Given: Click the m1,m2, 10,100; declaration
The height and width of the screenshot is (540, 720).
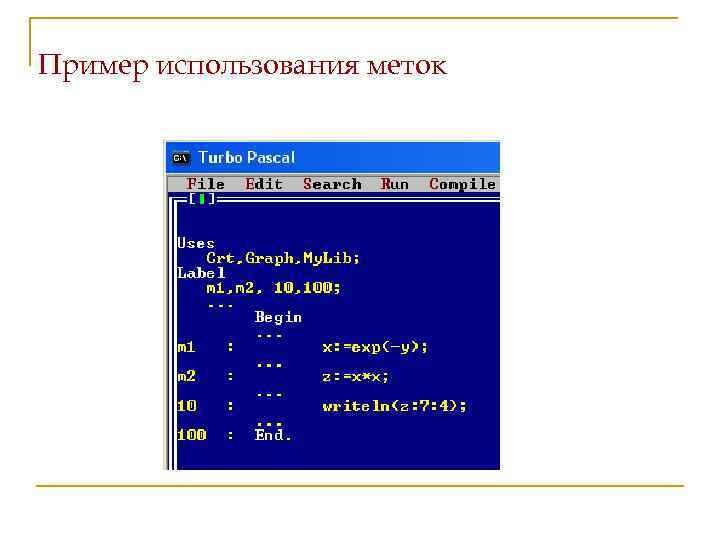Looking at the screenshot, I should [x=274, y=288].
